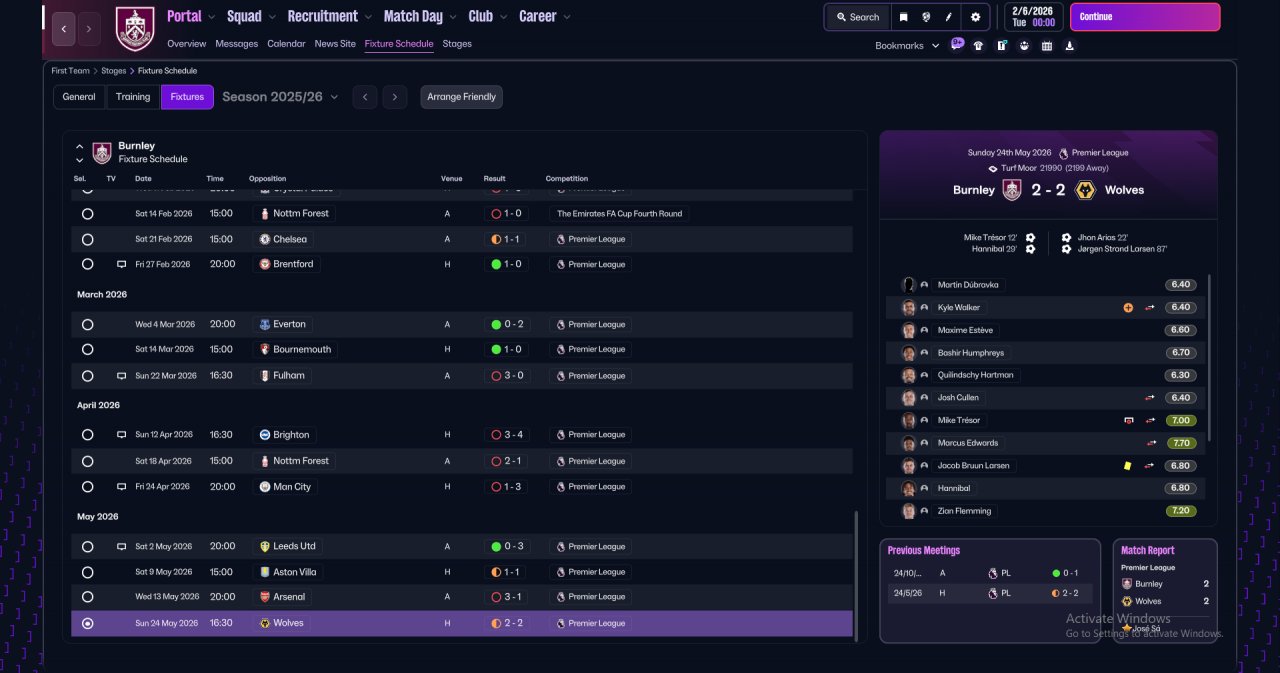Screen dimensions: 1280x673
Task: Click the shirt icon in bookmarks bar
Action: (x=978, y=45)
